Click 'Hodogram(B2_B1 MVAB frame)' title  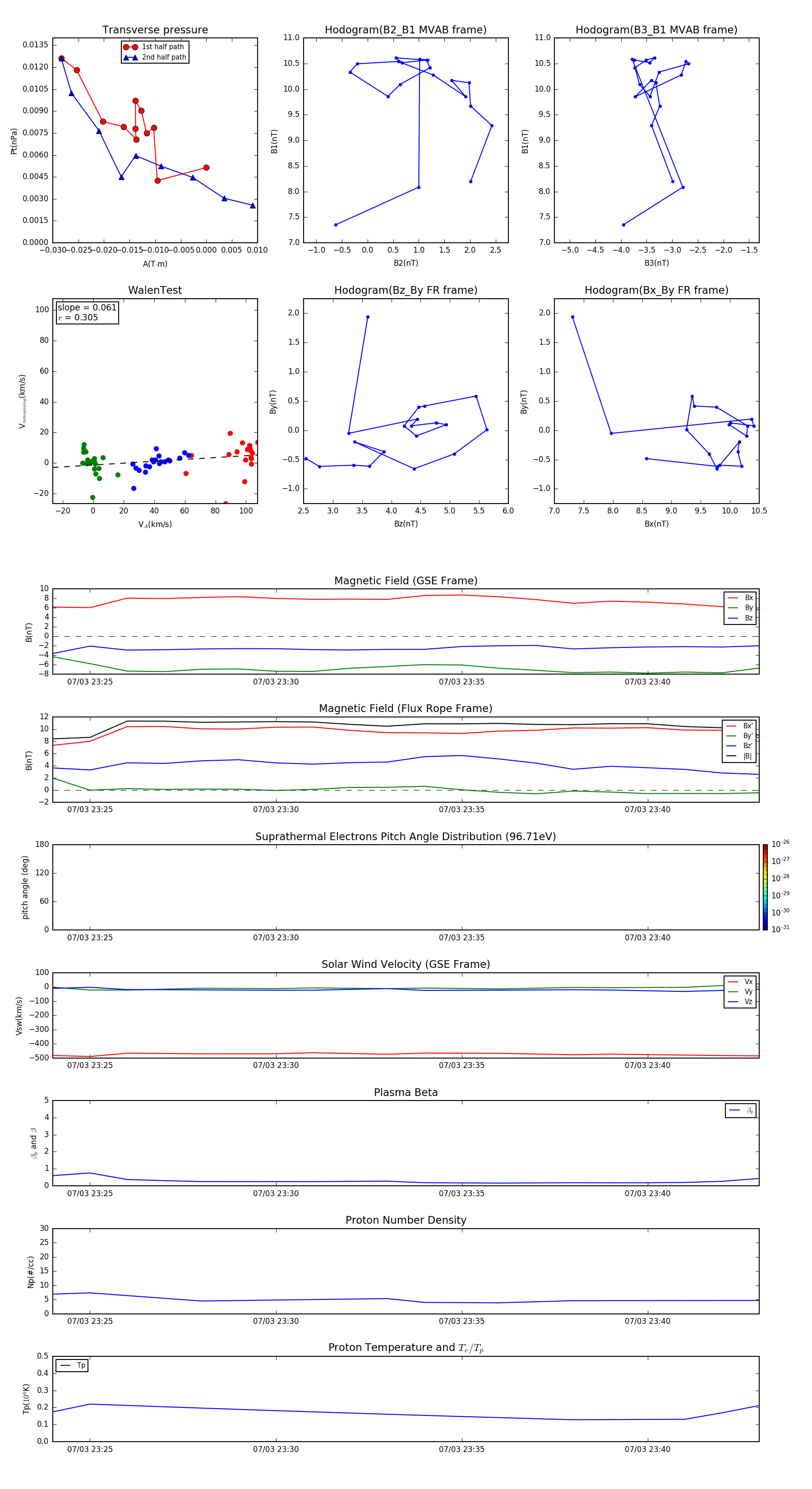406,30
